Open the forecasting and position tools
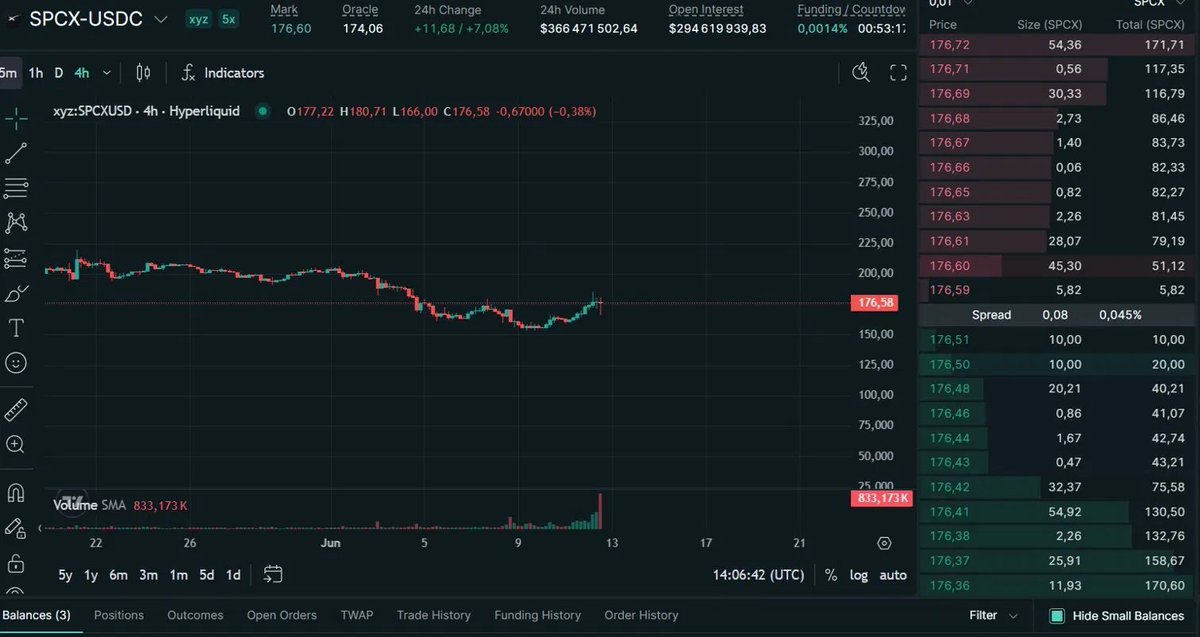 pos(16,258)
